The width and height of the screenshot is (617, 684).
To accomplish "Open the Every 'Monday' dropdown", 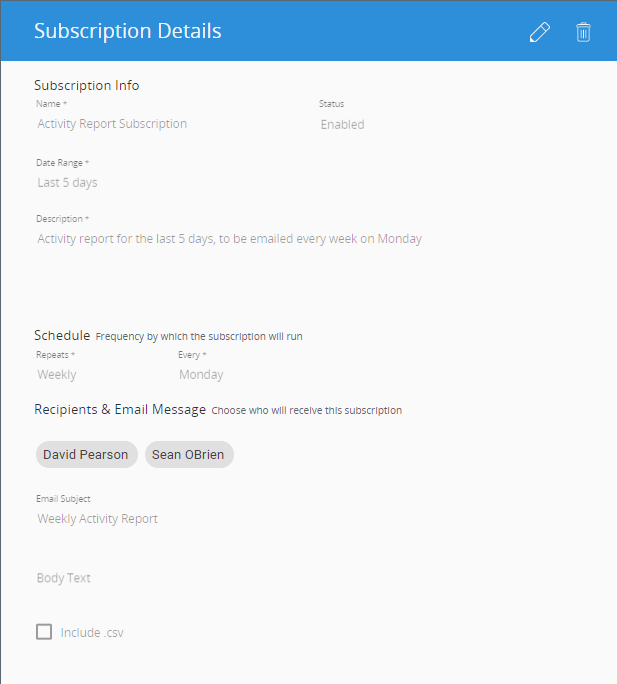I will point(201,375).
